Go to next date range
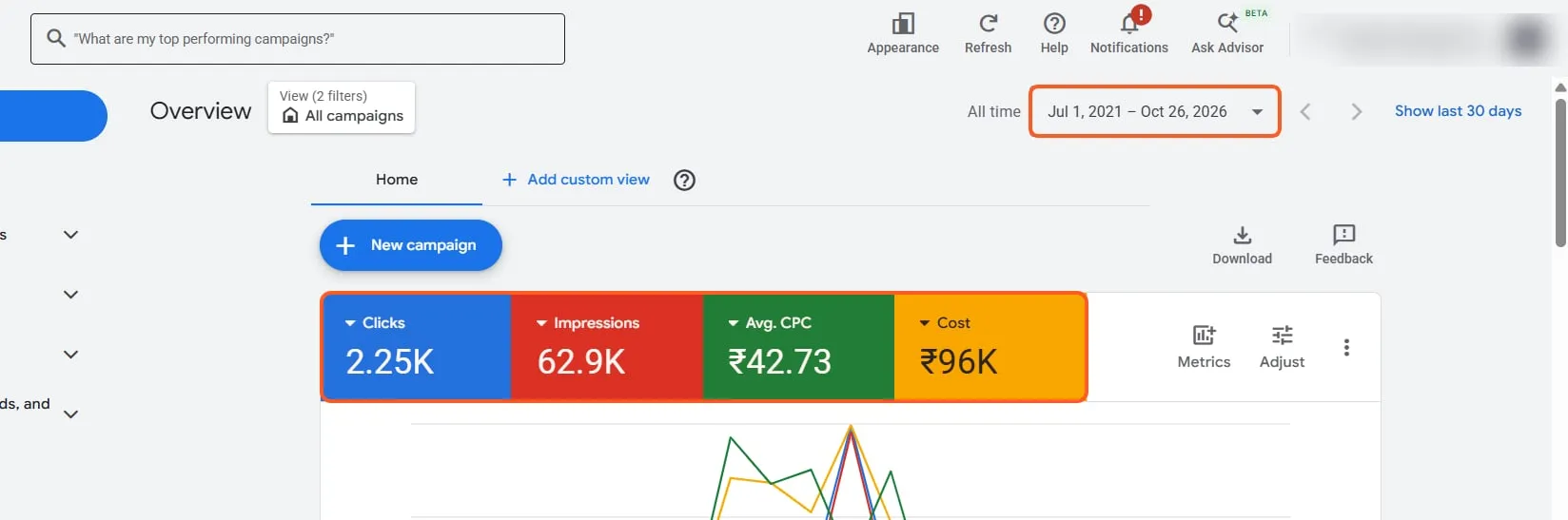The height and width of the screenshot is (520, 1568). tap(1357, 112)
